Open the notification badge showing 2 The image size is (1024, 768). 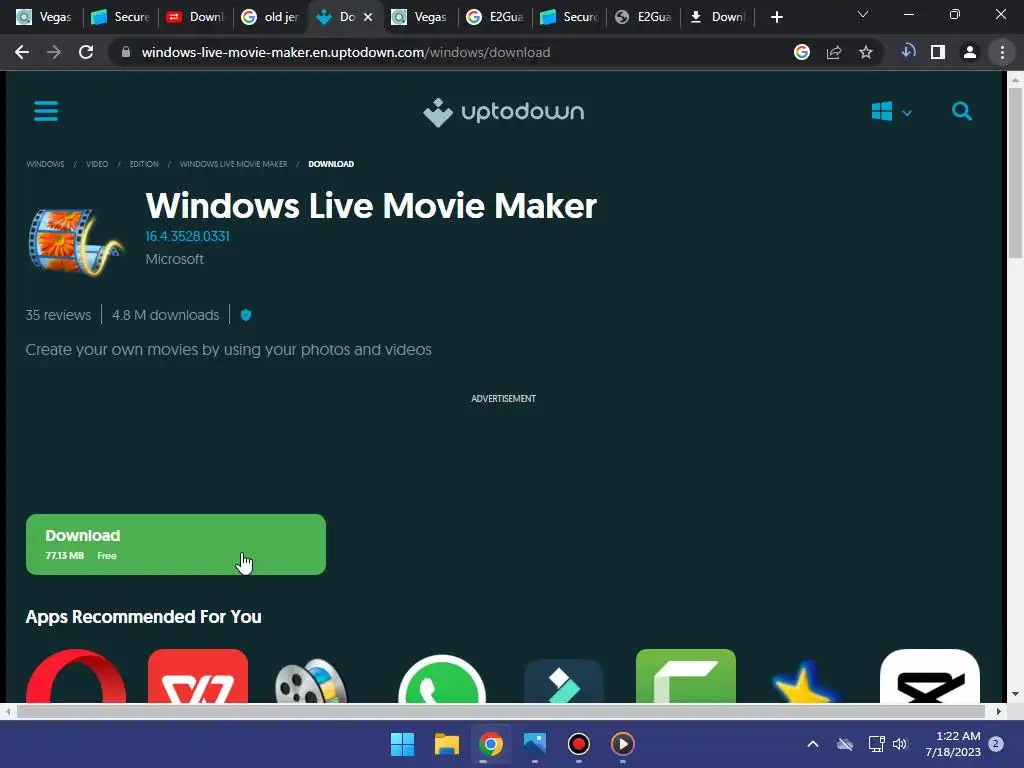pos(996,743)
